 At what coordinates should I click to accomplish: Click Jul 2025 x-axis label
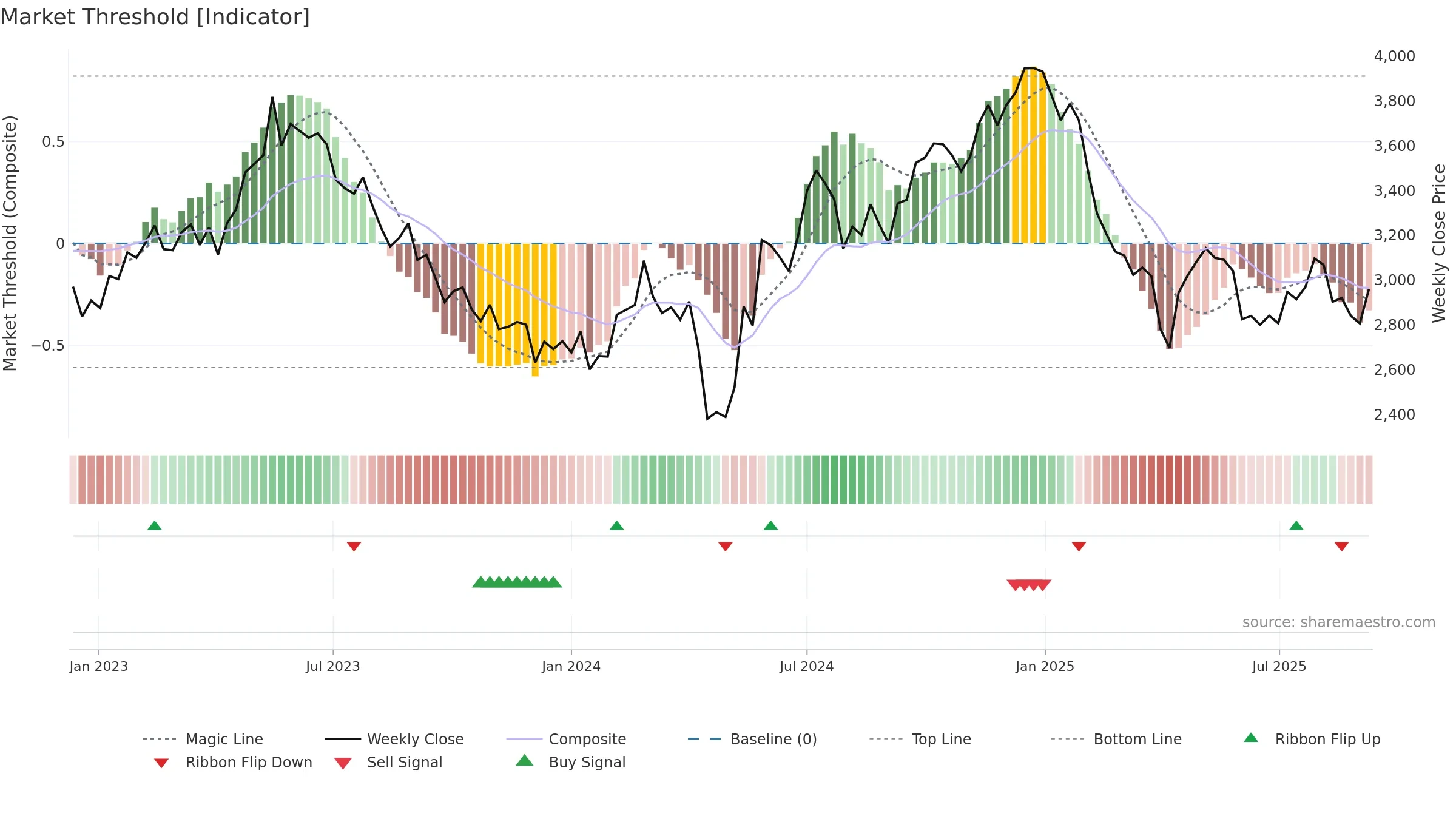click(1279, 666)
